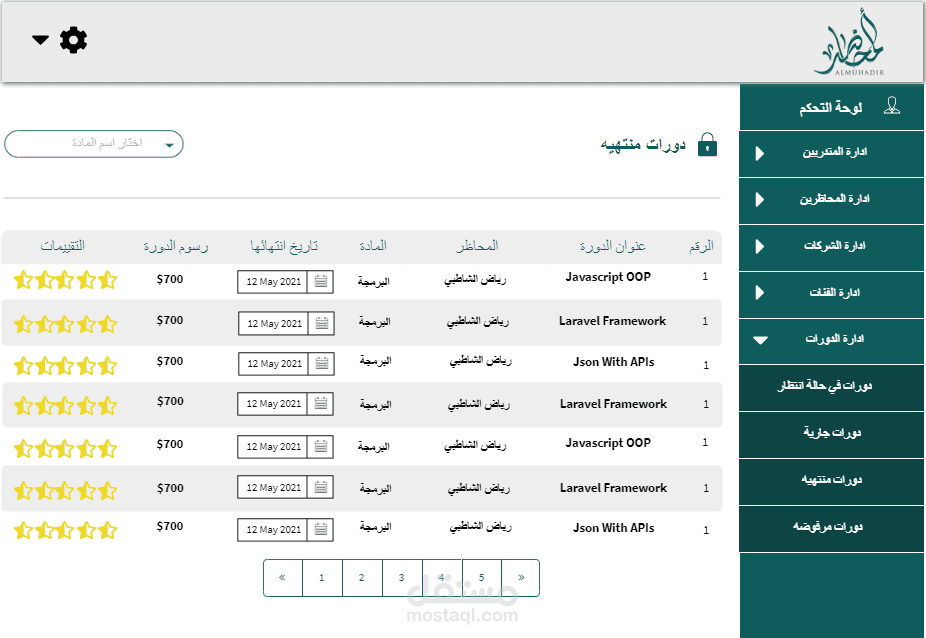
Task: Click star rating of last Json With APIs row
Action: click(66, 530)
